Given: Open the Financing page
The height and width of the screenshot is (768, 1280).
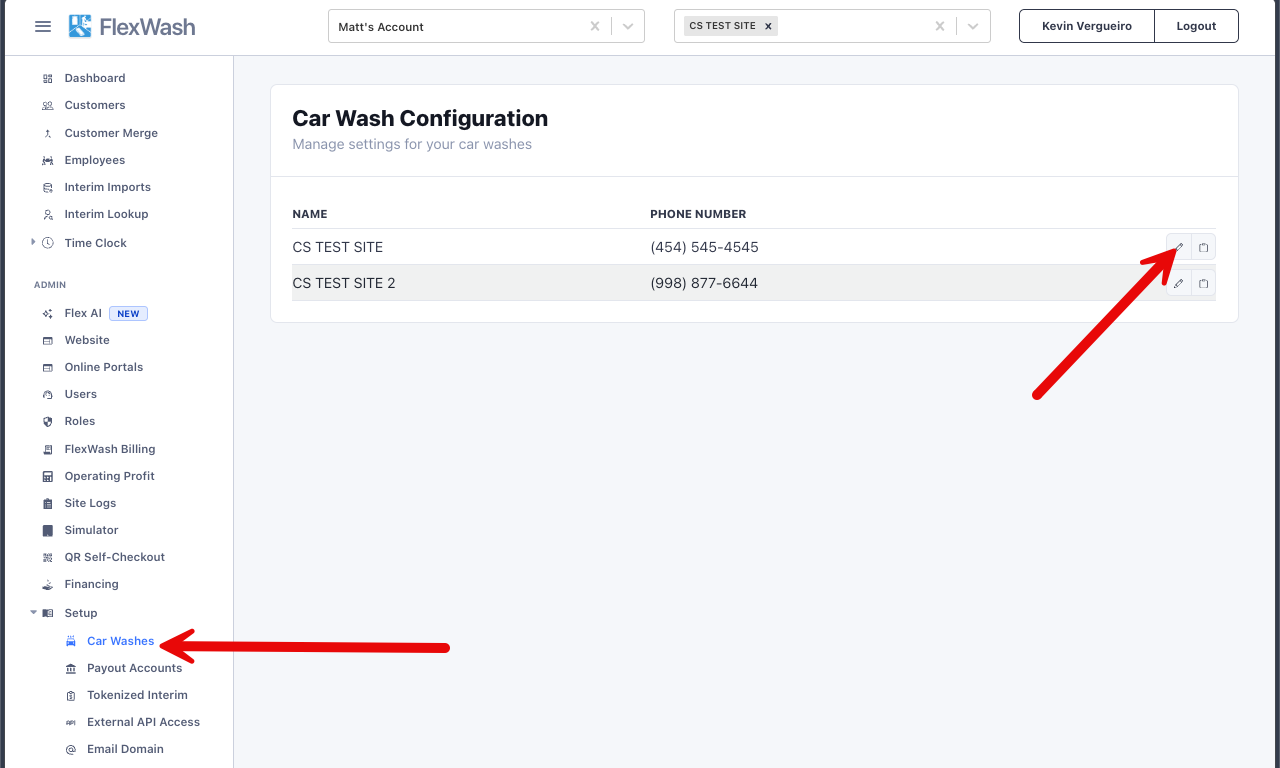Looking at the screenshot, I should tap(91, 584).
